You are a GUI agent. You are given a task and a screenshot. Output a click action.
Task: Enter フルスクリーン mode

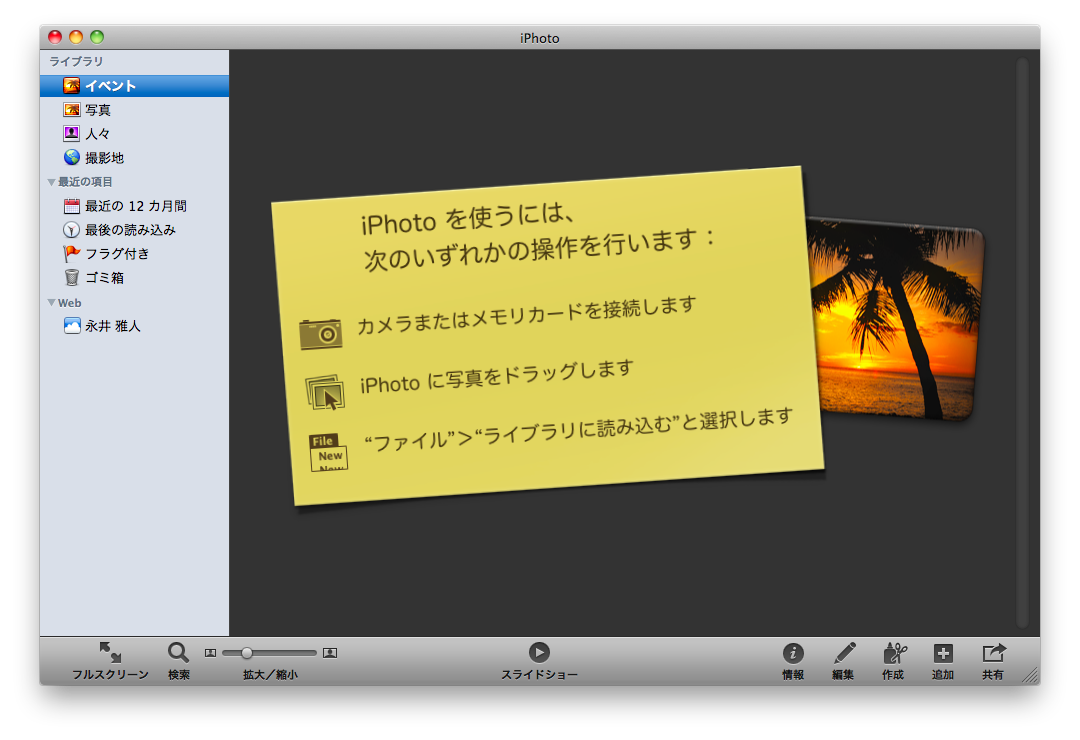coord(110,661)
